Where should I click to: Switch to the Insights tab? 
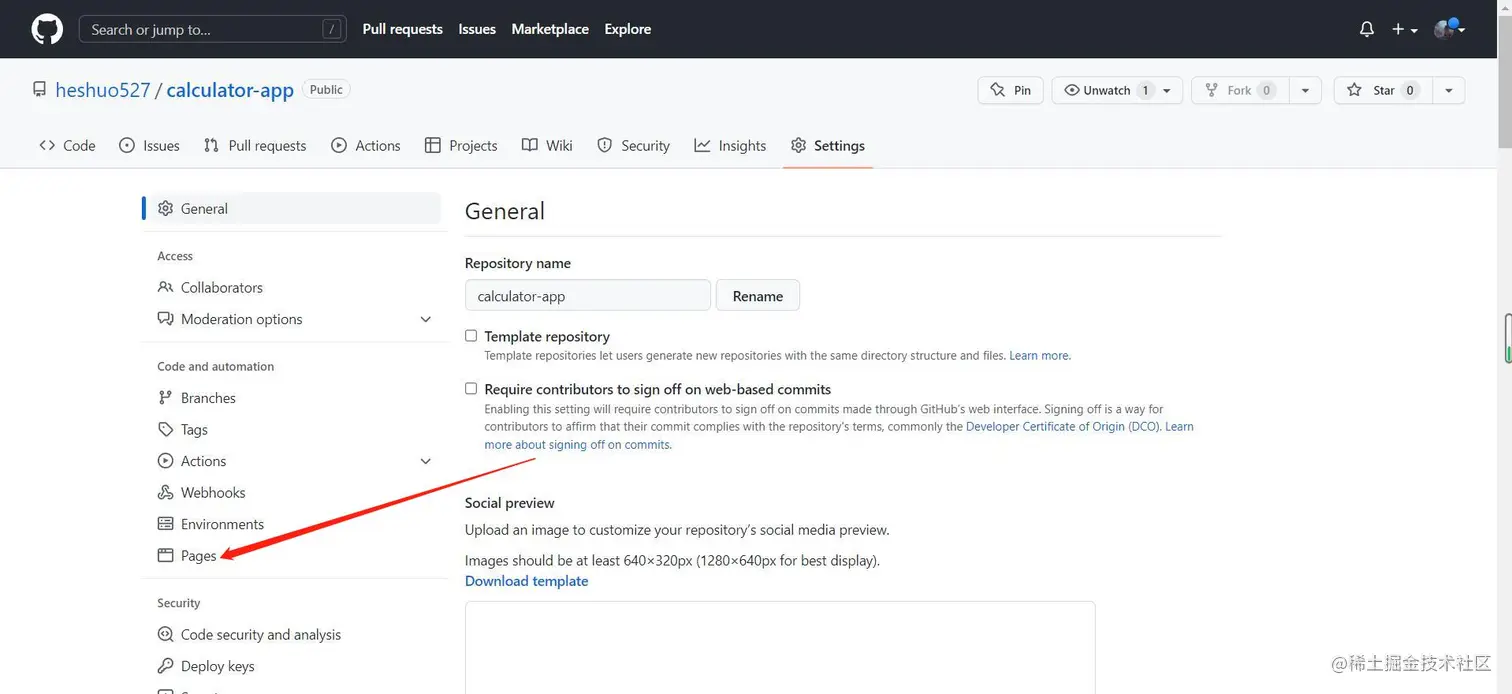tap(730, 145)
